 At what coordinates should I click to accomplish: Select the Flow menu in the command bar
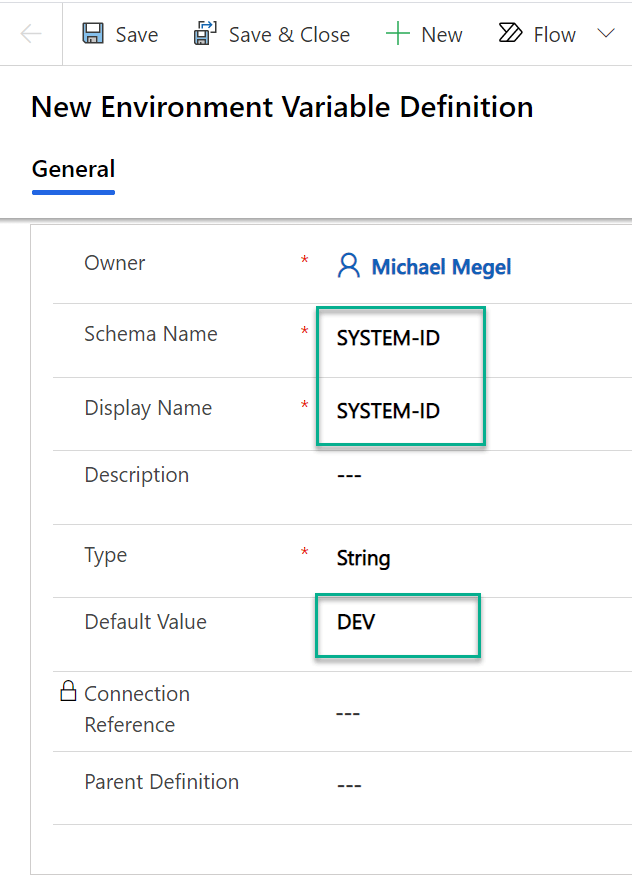point(537,33)
